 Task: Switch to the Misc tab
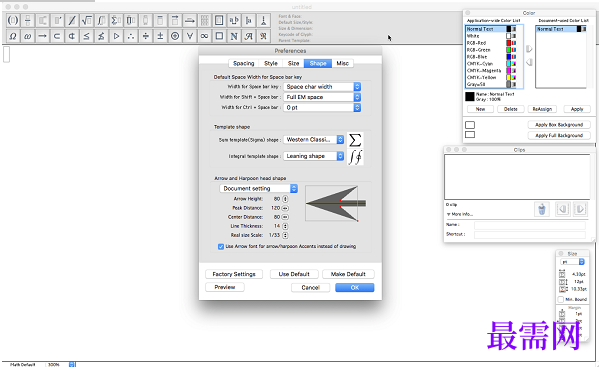point(343,63)
